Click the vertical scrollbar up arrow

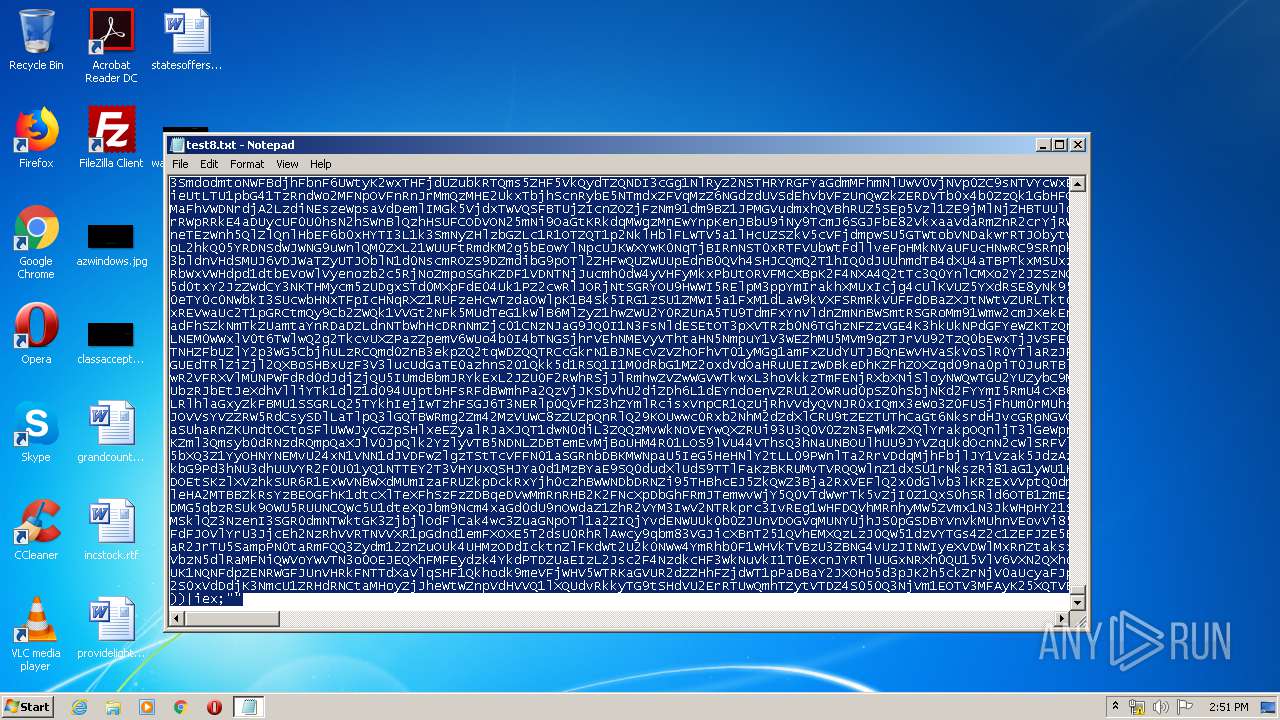(1077, 184)
